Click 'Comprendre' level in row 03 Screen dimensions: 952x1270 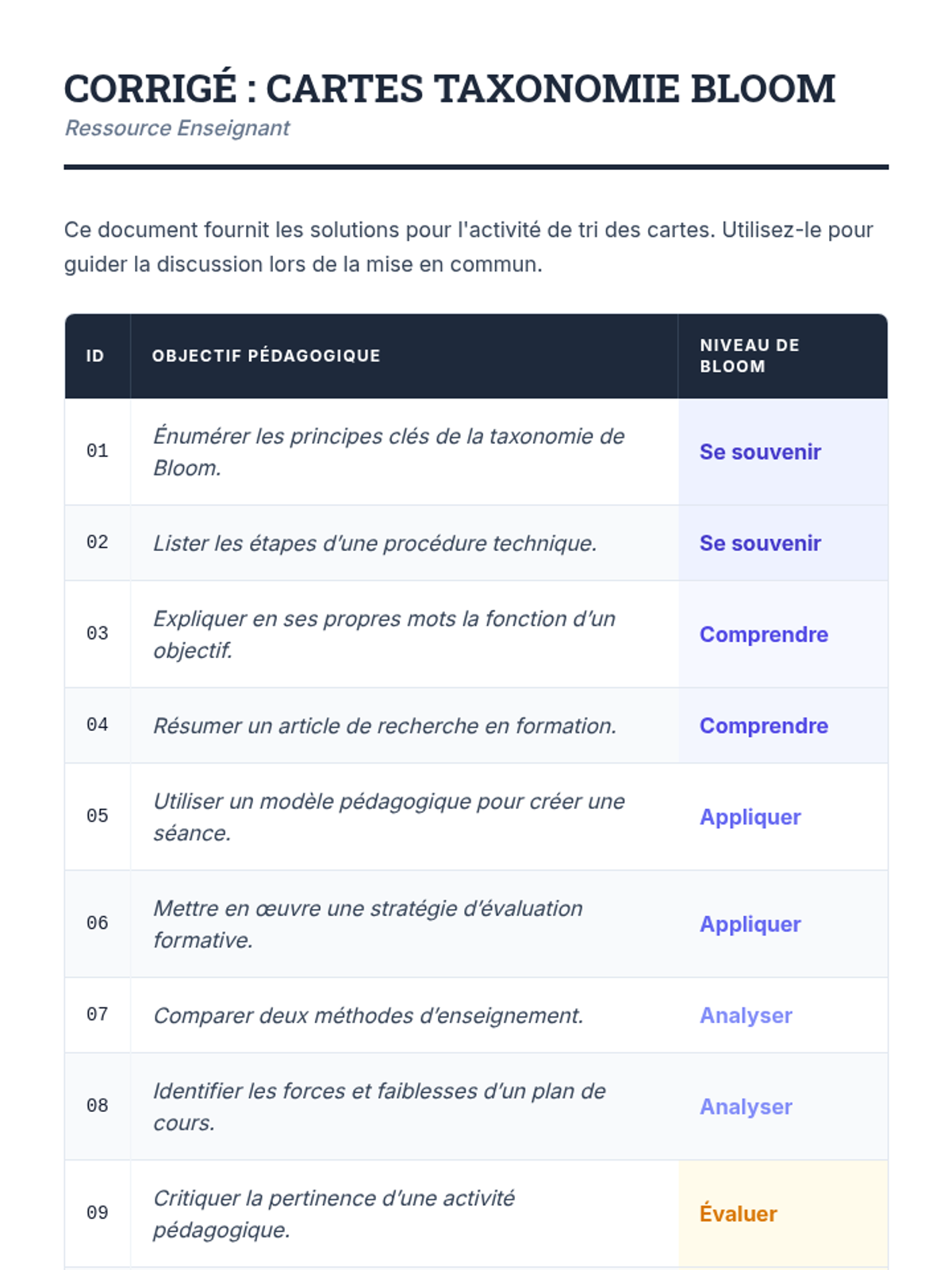coord(763,634)
